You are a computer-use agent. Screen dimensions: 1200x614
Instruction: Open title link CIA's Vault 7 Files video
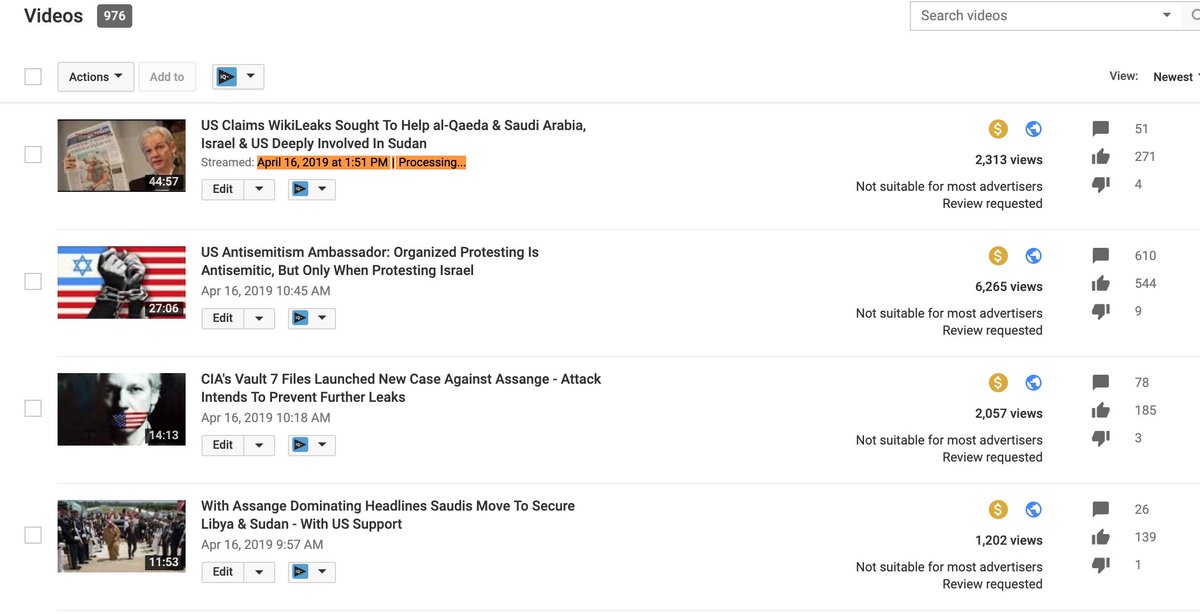401,388
